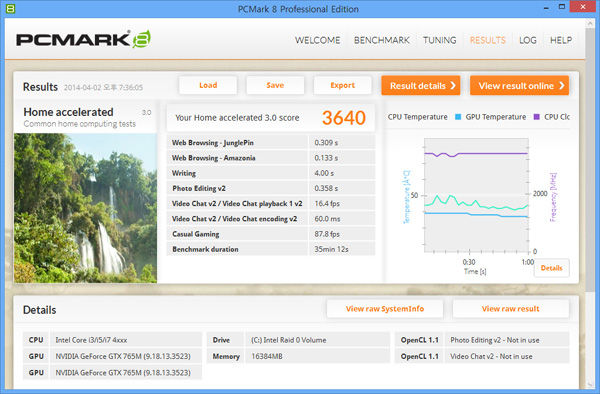Viewport: 600px width, 394px height.
Task: Maximize the PCMark 8 window
Action: tap(562, 7)
